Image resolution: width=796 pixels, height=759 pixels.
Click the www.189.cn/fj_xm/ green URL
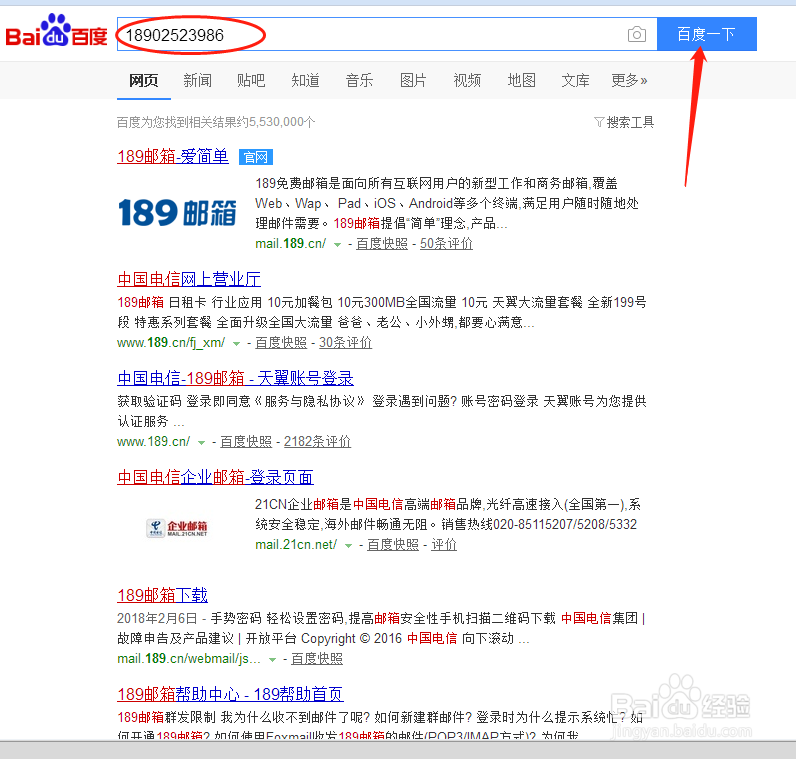click(x=171, y=343)
